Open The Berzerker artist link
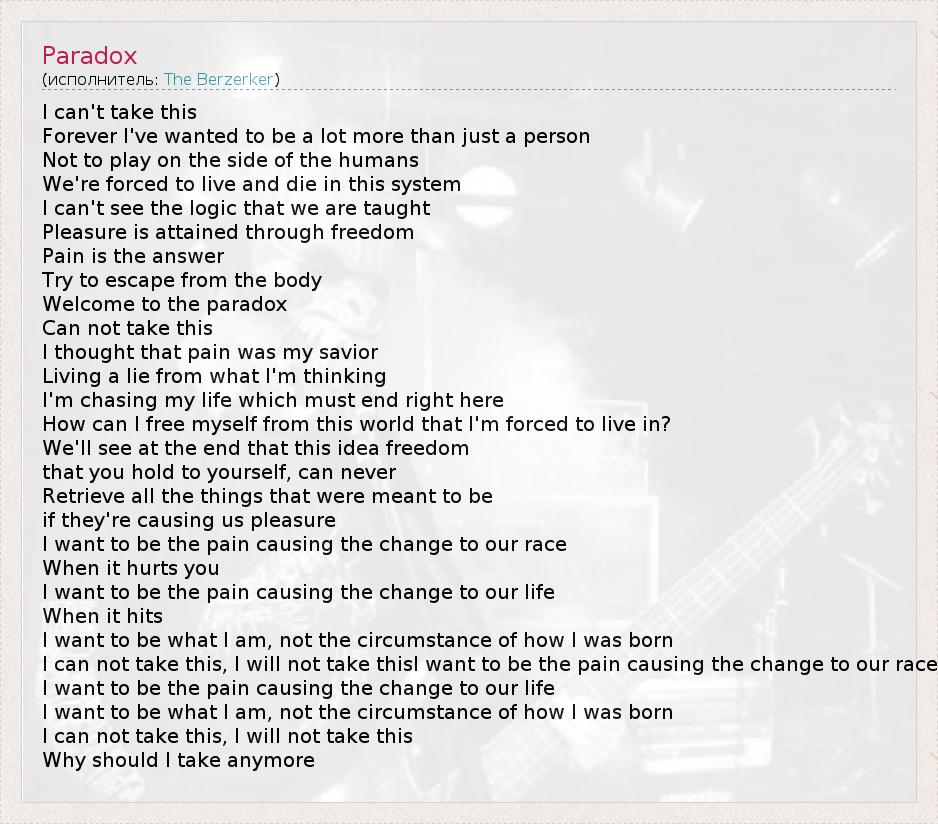This screenshot has height=824, width=938. coord(219,79)
